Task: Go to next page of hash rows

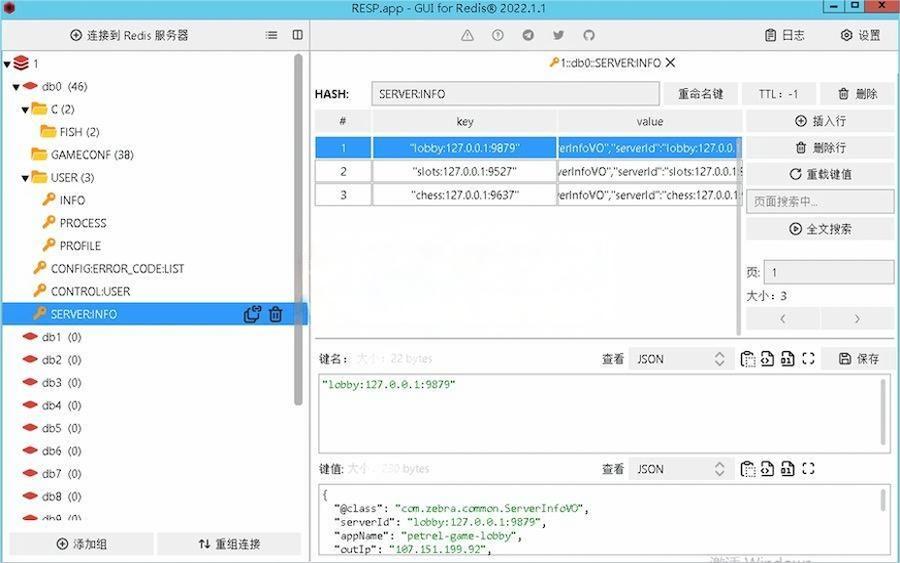Action: coord(857,319)
